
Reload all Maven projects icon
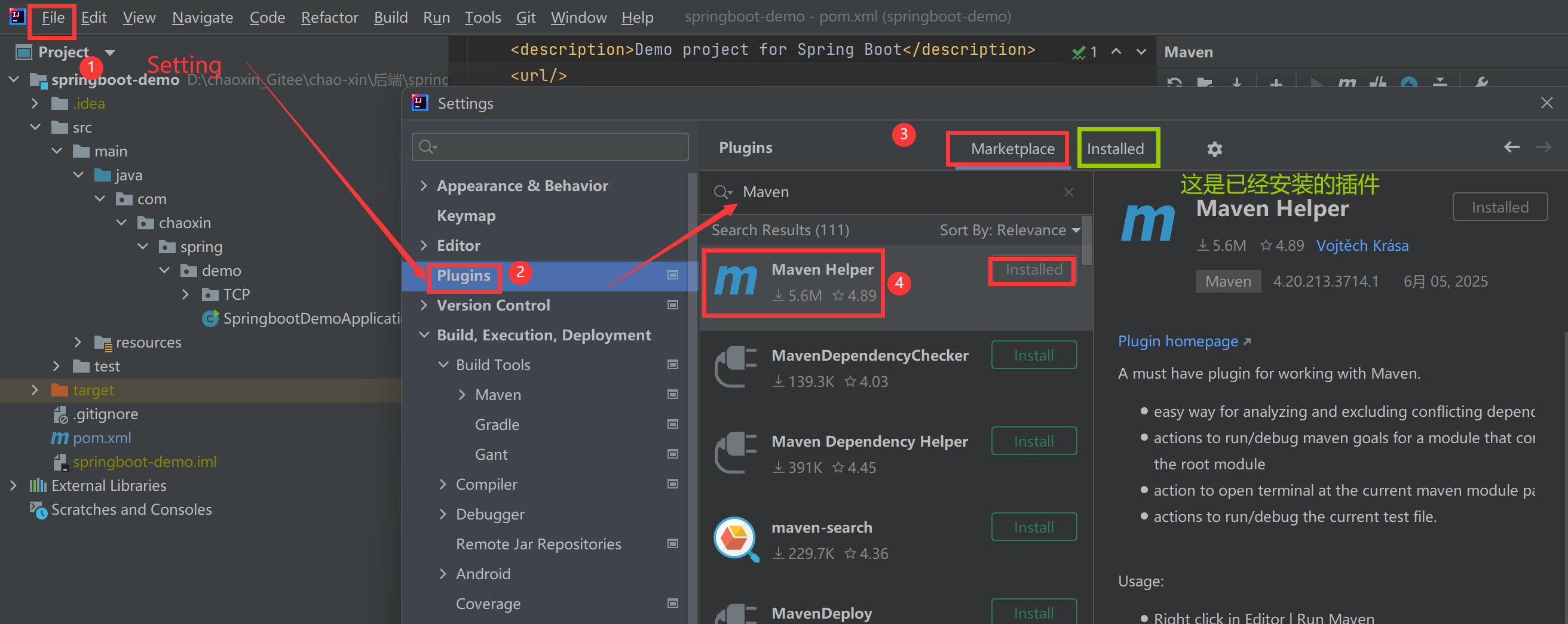[x=1175, y=82]
